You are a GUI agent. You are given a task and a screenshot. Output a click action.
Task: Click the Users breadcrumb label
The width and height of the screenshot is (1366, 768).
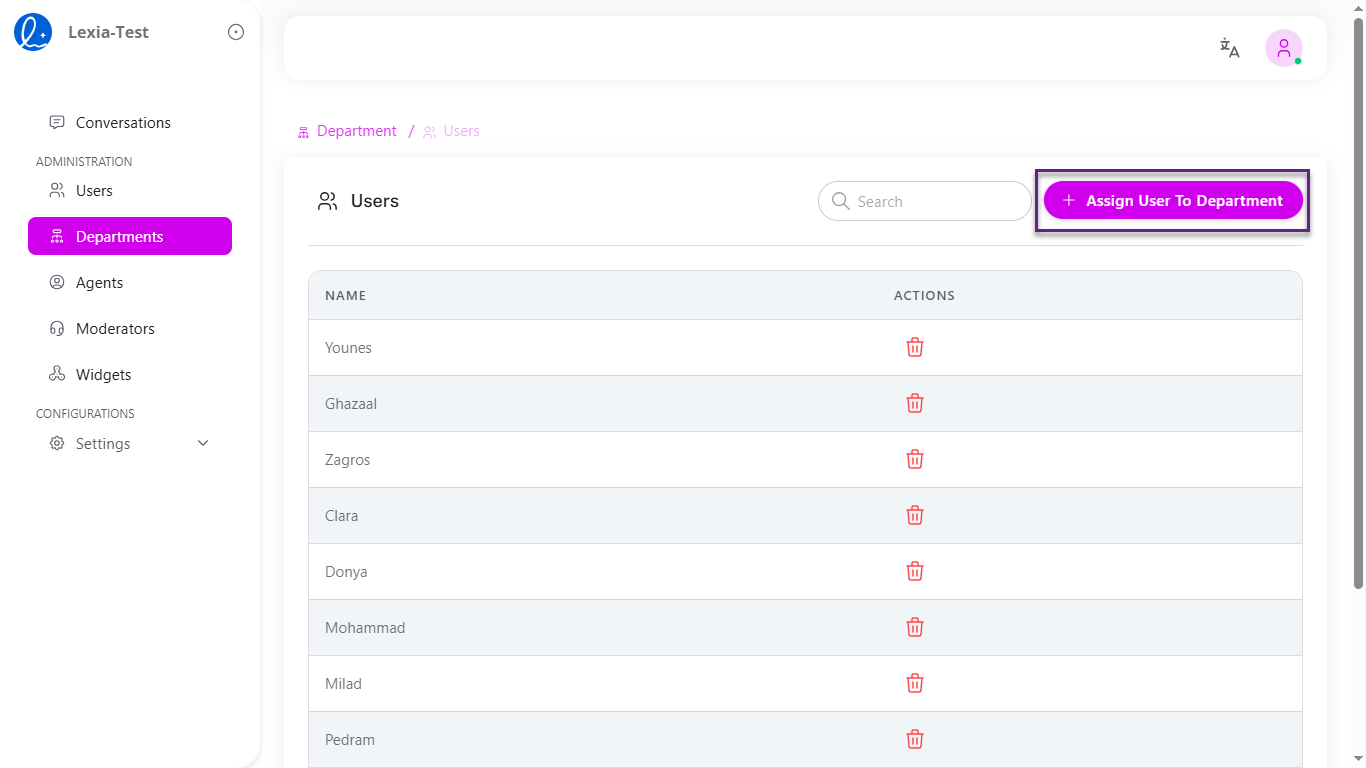[461, 131]
